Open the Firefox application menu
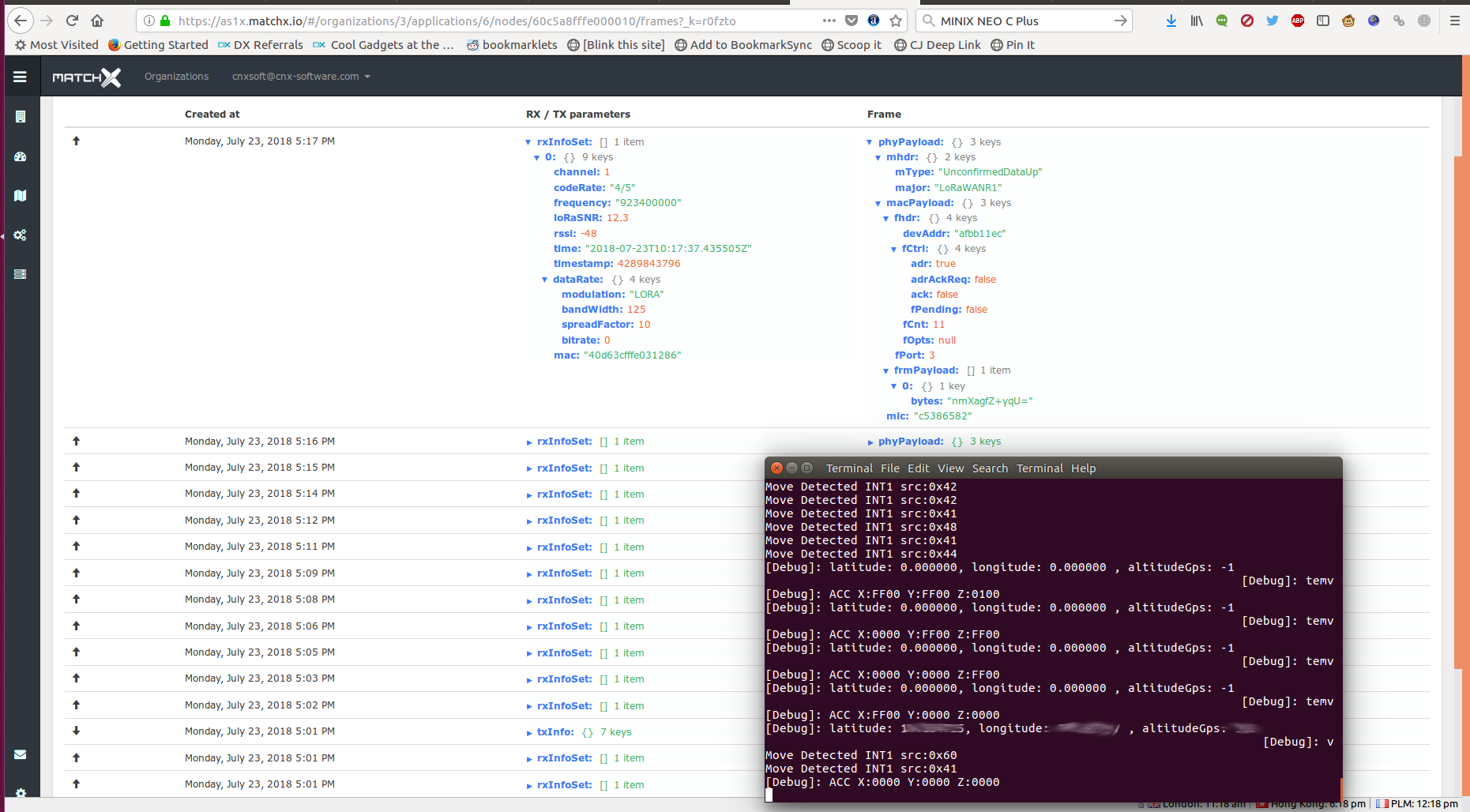The image size is (1470, 812). click(1455, 21)
